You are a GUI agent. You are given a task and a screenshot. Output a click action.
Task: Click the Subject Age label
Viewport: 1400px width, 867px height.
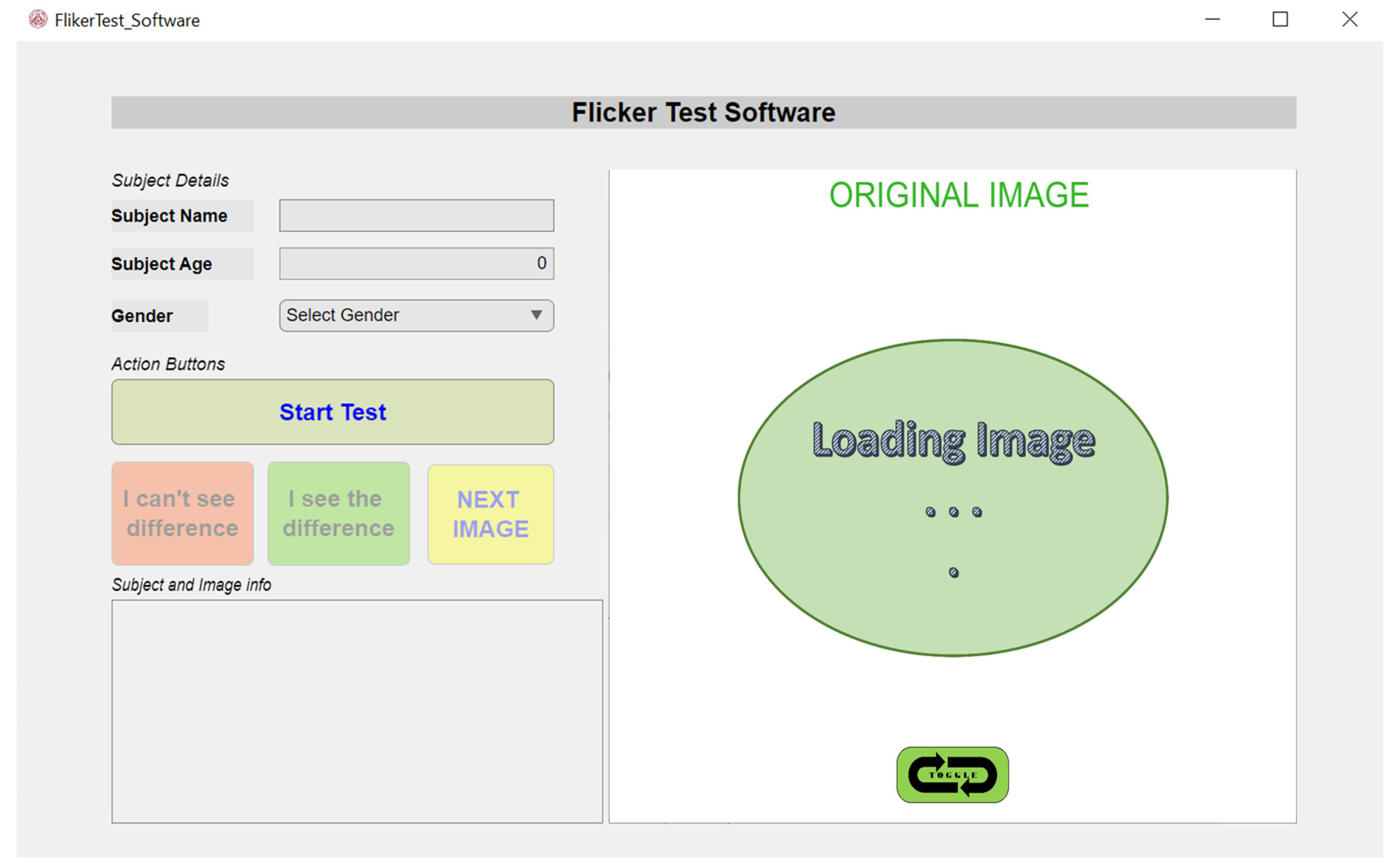tap(162, 264)
